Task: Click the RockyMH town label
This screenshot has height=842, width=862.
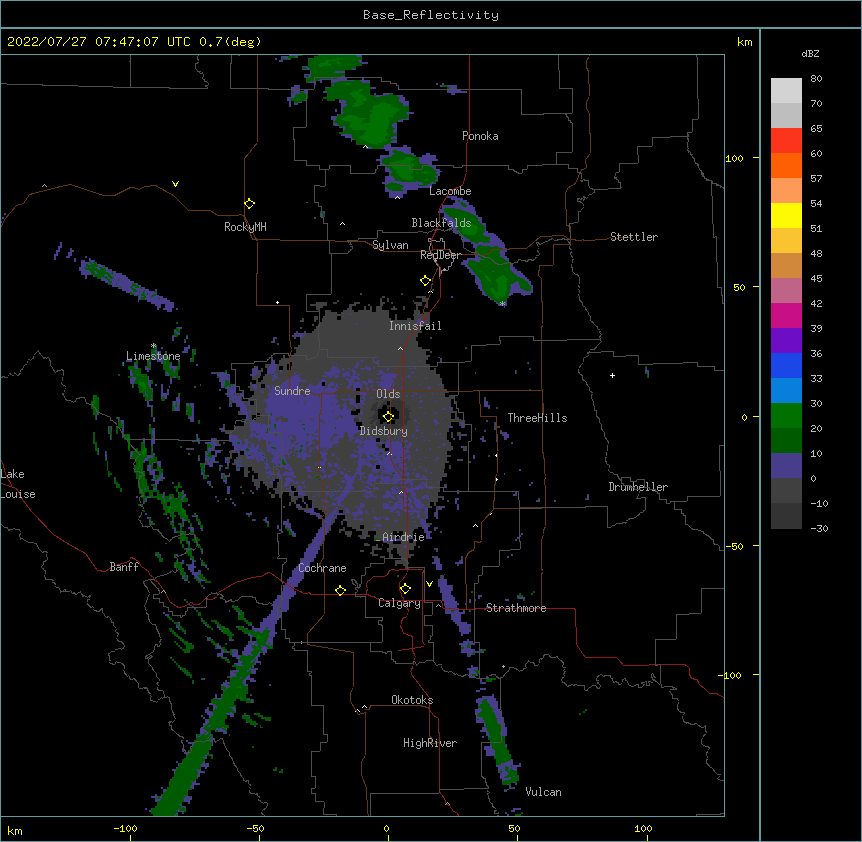Action: coord(245,227)
